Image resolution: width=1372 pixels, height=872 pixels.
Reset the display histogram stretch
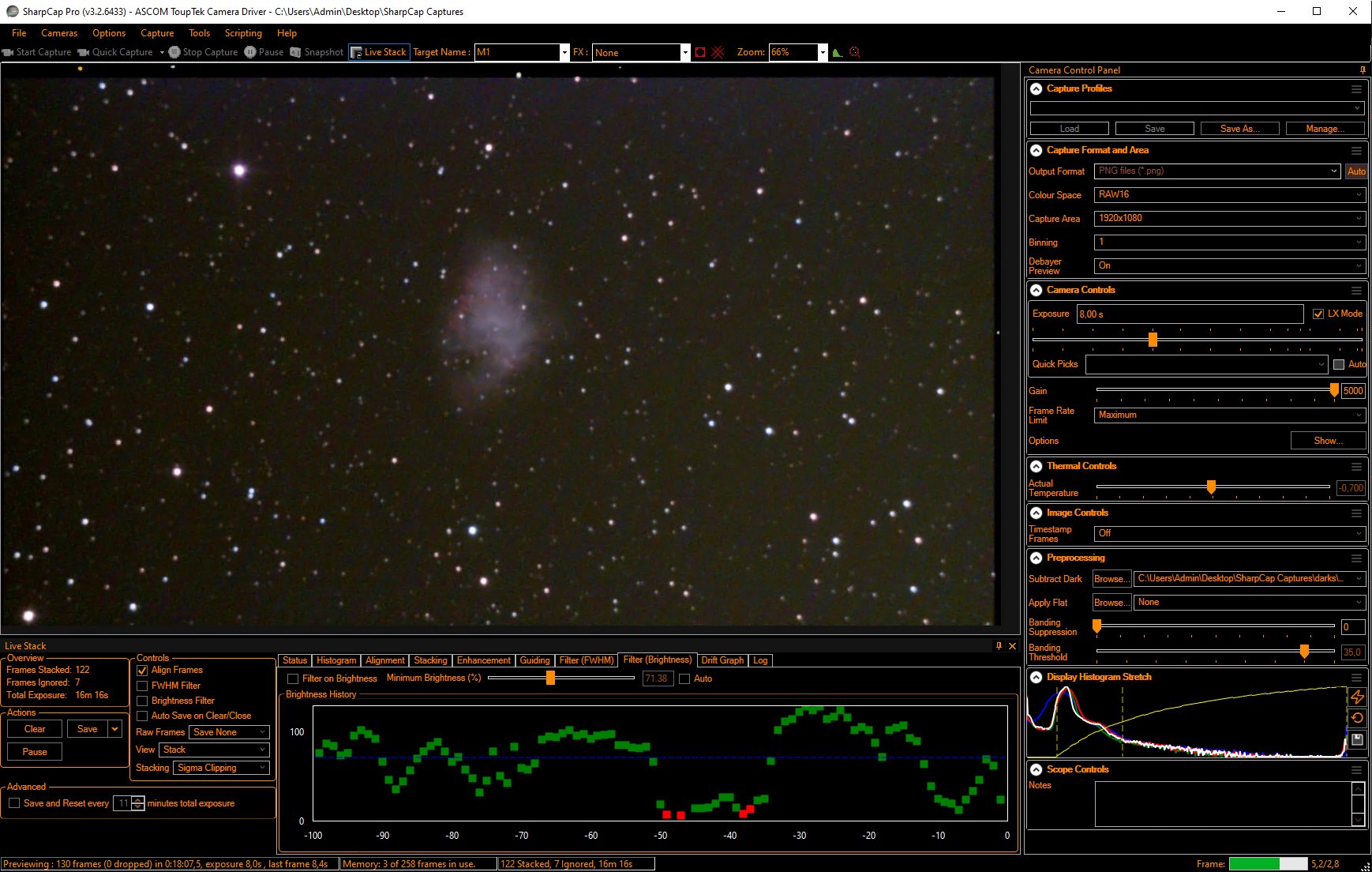(1357, 718)
